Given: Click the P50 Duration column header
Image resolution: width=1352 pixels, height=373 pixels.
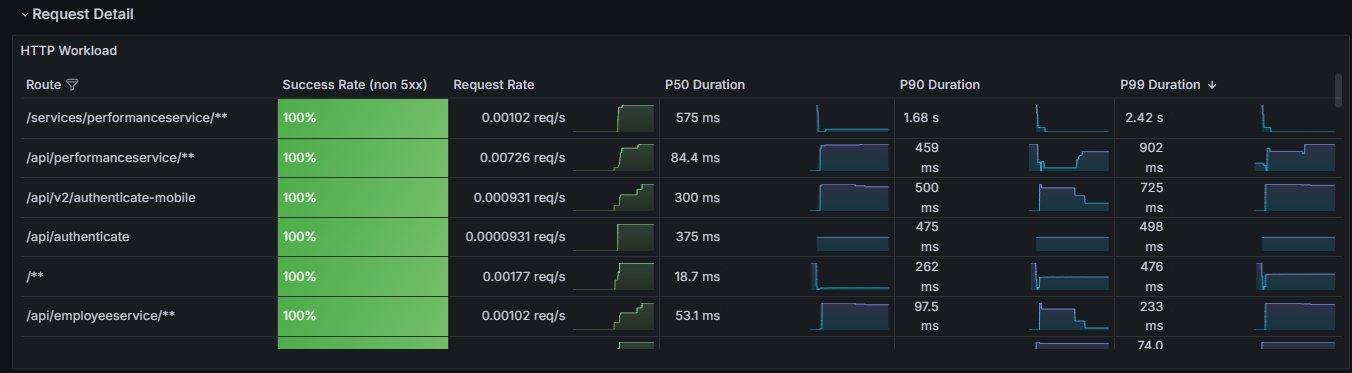Looking at the screenshot, I should pos(705,85).
